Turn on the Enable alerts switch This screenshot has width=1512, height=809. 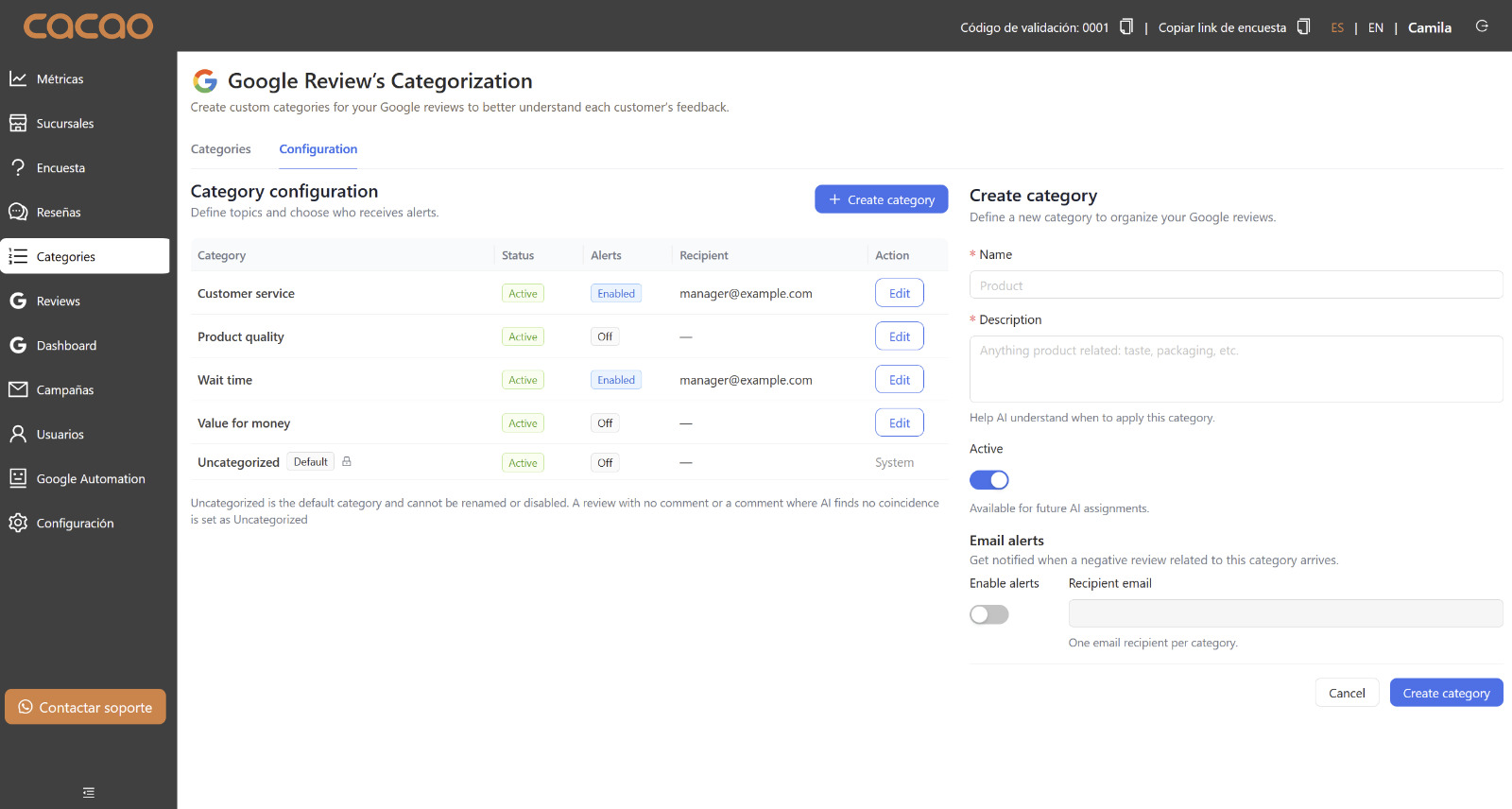(989, 614)
